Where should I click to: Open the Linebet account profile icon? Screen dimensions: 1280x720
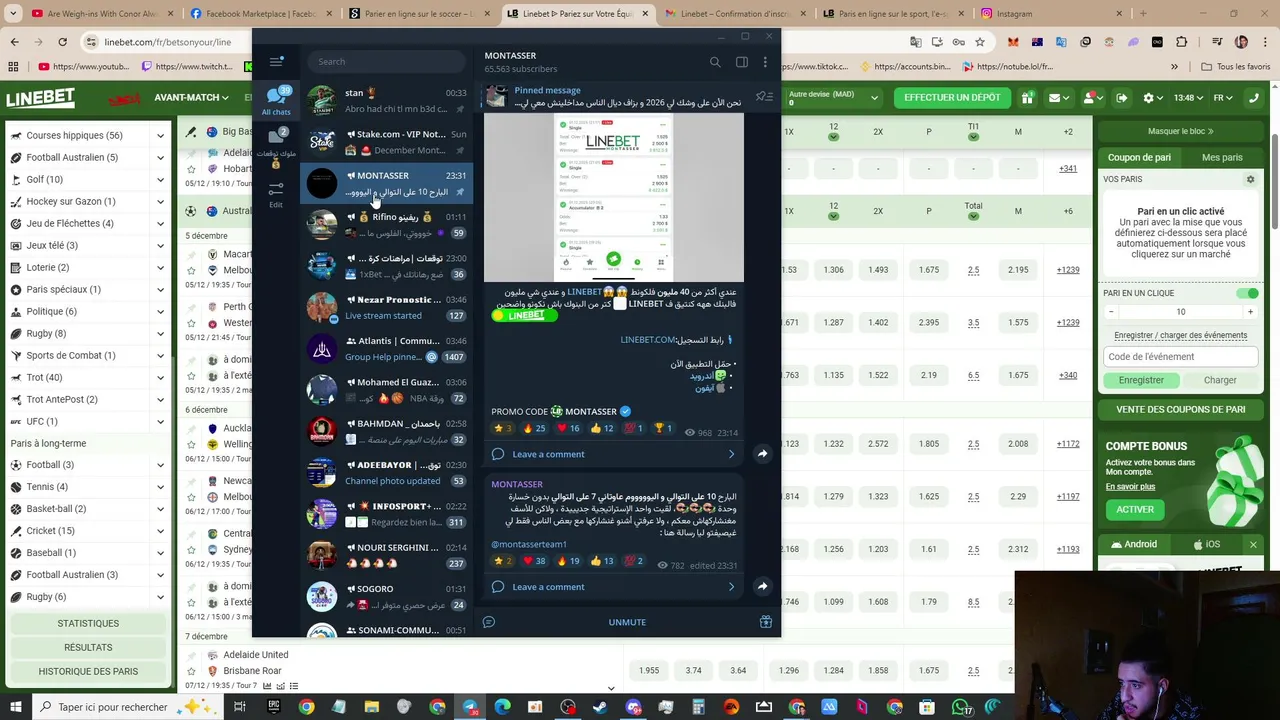click(1092, 98)
